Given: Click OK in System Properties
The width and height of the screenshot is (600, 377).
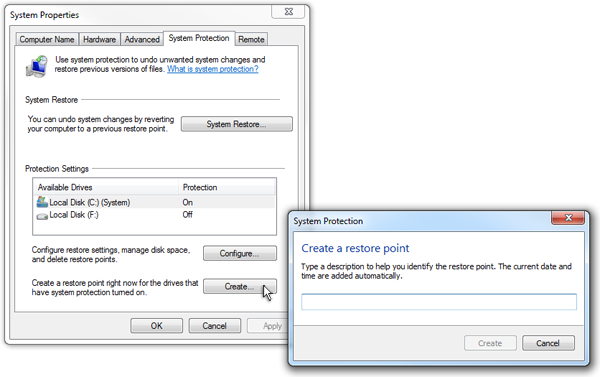Looking at the screenshot, I should [157, 326].
